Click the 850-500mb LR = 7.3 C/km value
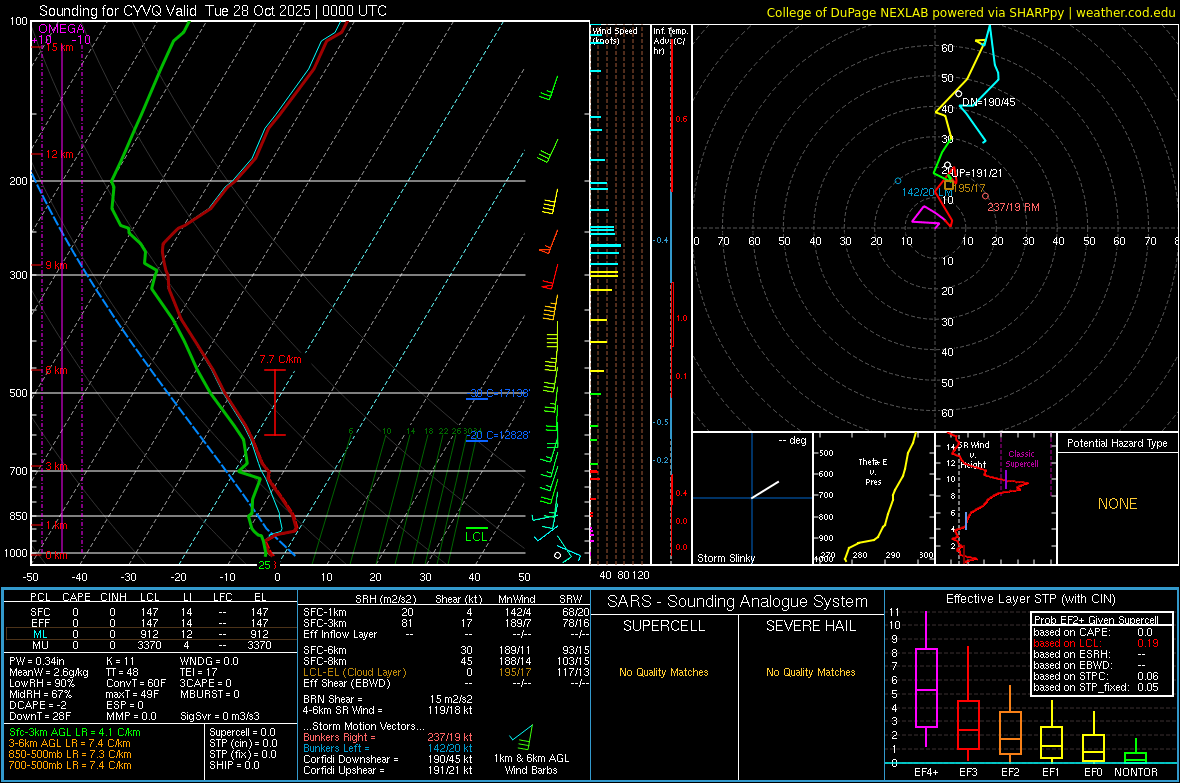Viewport: 1180px width, 783px height. tap(70, 754)
